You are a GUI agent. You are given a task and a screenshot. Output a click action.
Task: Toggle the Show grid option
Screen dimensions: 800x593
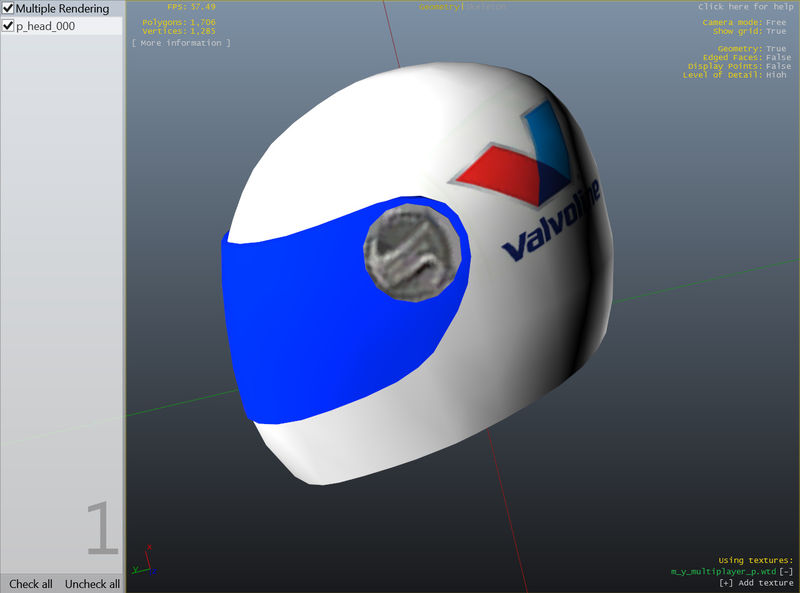[749, 31]
